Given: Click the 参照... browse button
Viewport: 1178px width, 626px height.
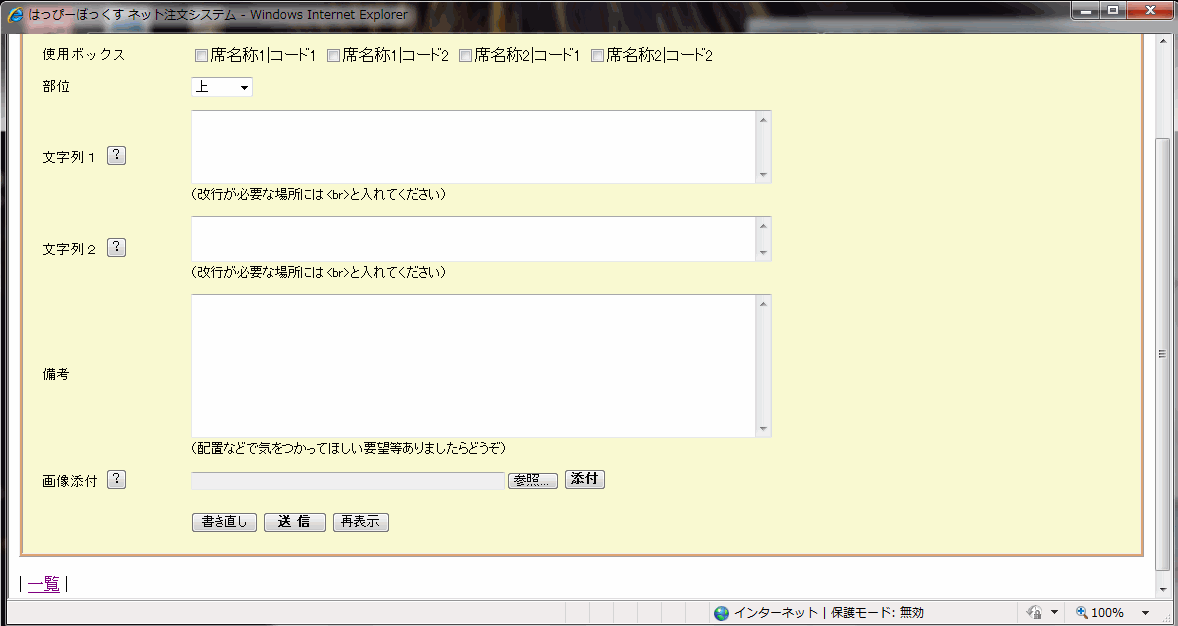Looking at the screenshot, I should pyautogui.click(x=533, y=481).
